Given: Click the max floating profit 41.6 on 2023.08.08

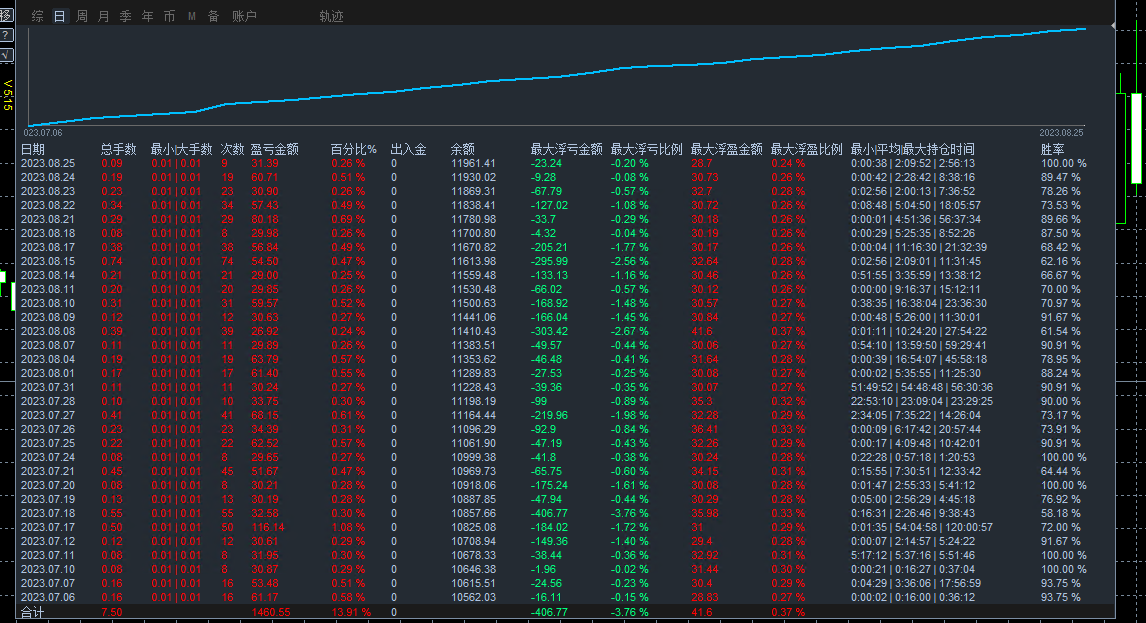Looking at the screenshot, I should 702,331.
